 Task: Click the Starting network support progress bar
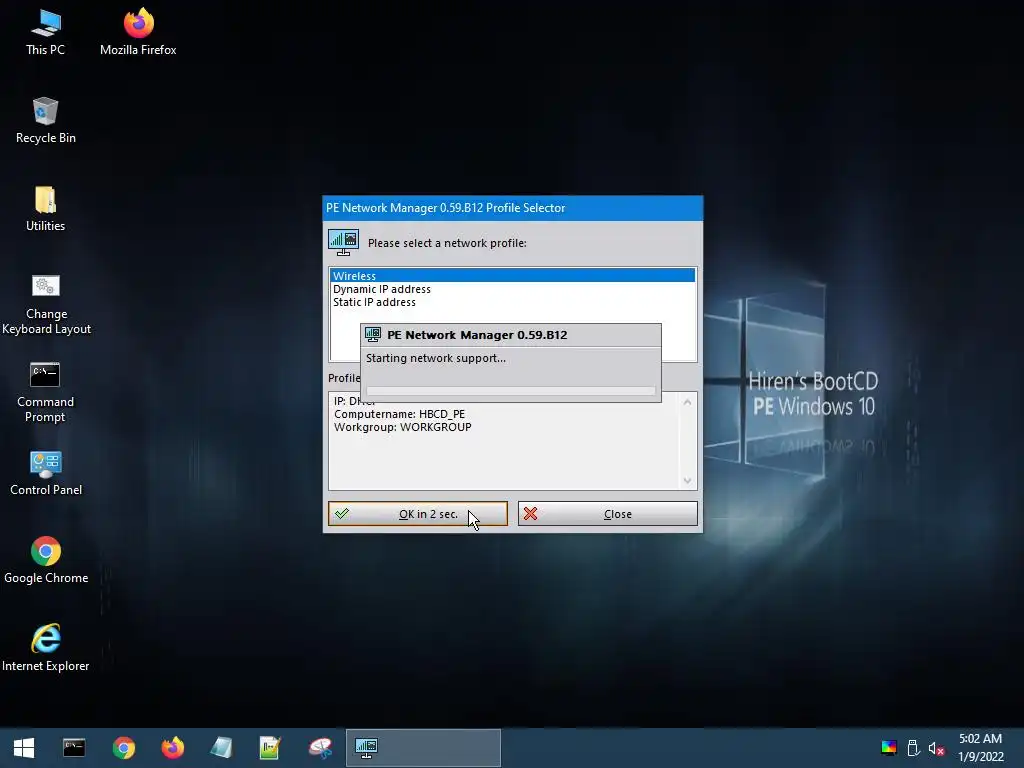point(511,391)
